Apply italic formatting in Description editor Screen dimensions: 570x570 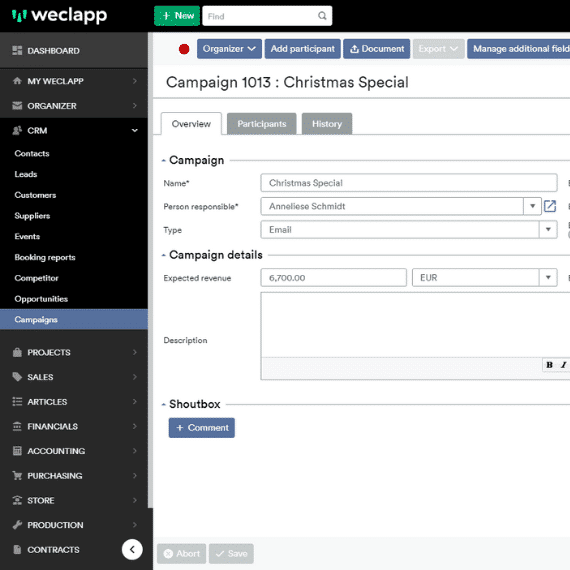[563, 365]
